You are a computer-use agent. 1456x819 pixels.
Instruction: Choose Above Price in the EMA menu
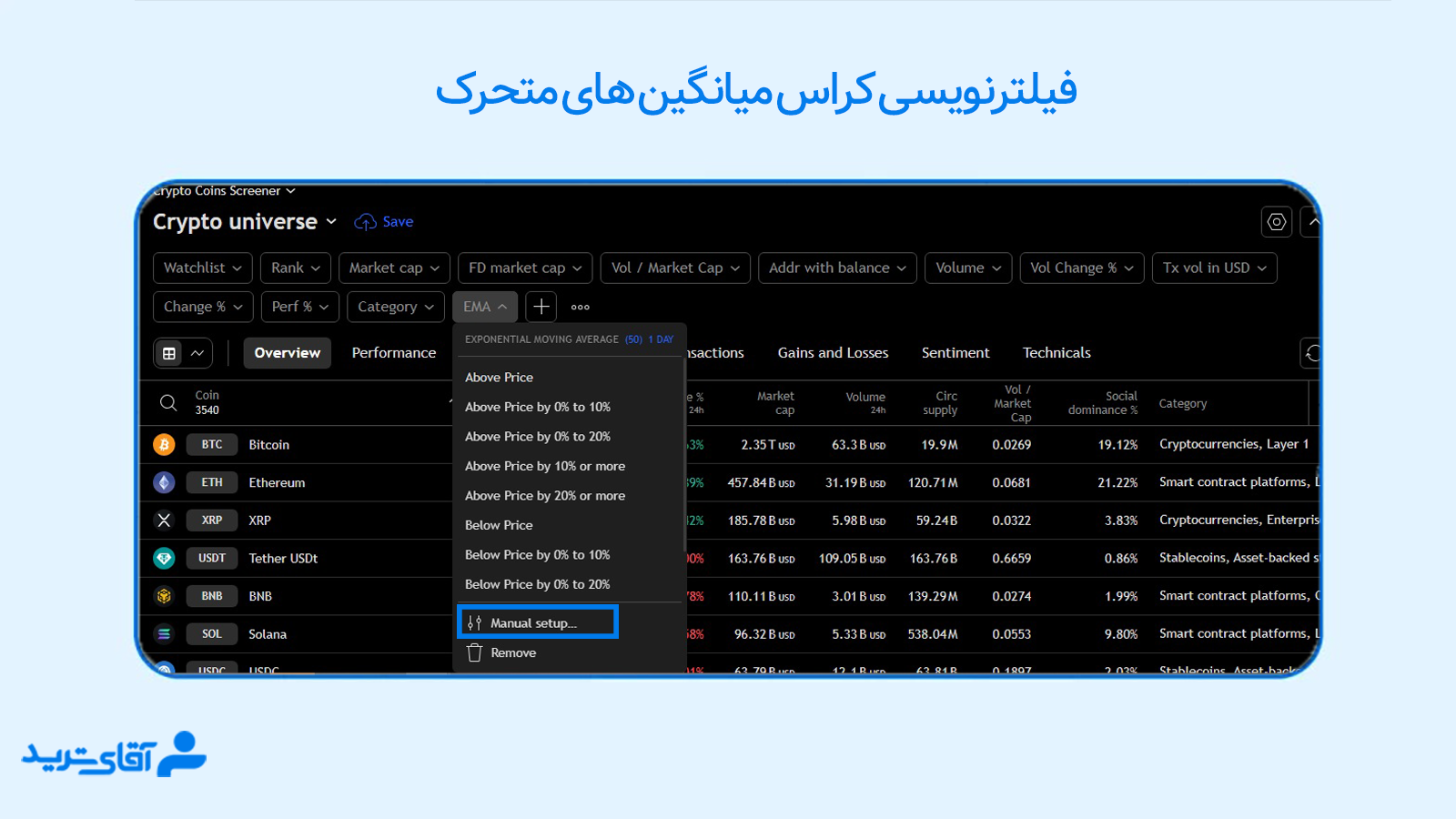point(499,377)
